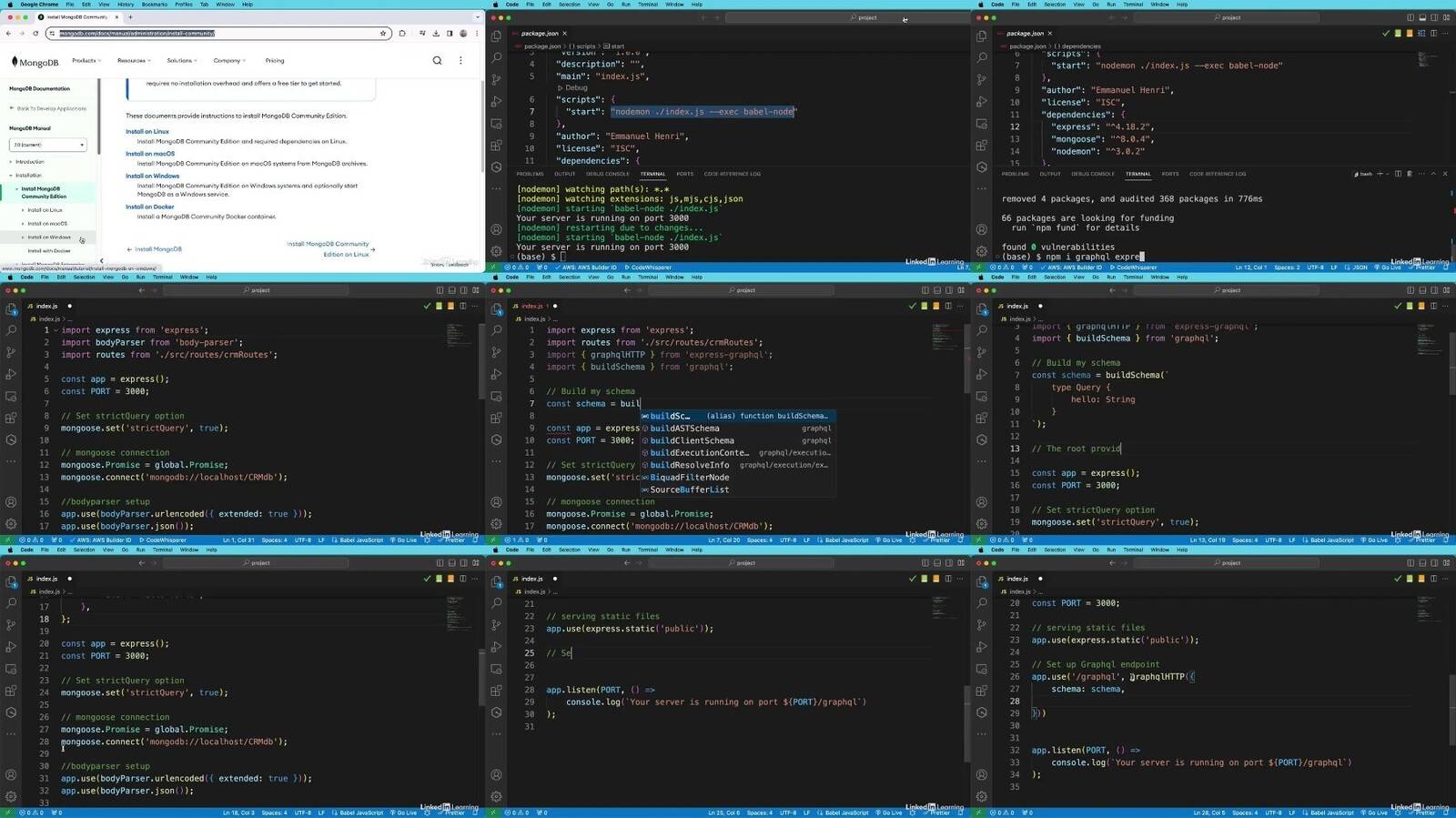Screen dimensions: 1456x818
Task: Switch to DEBUG CONSOLE tab in the nodemon terminal window
Action: [x=608, y=174]
